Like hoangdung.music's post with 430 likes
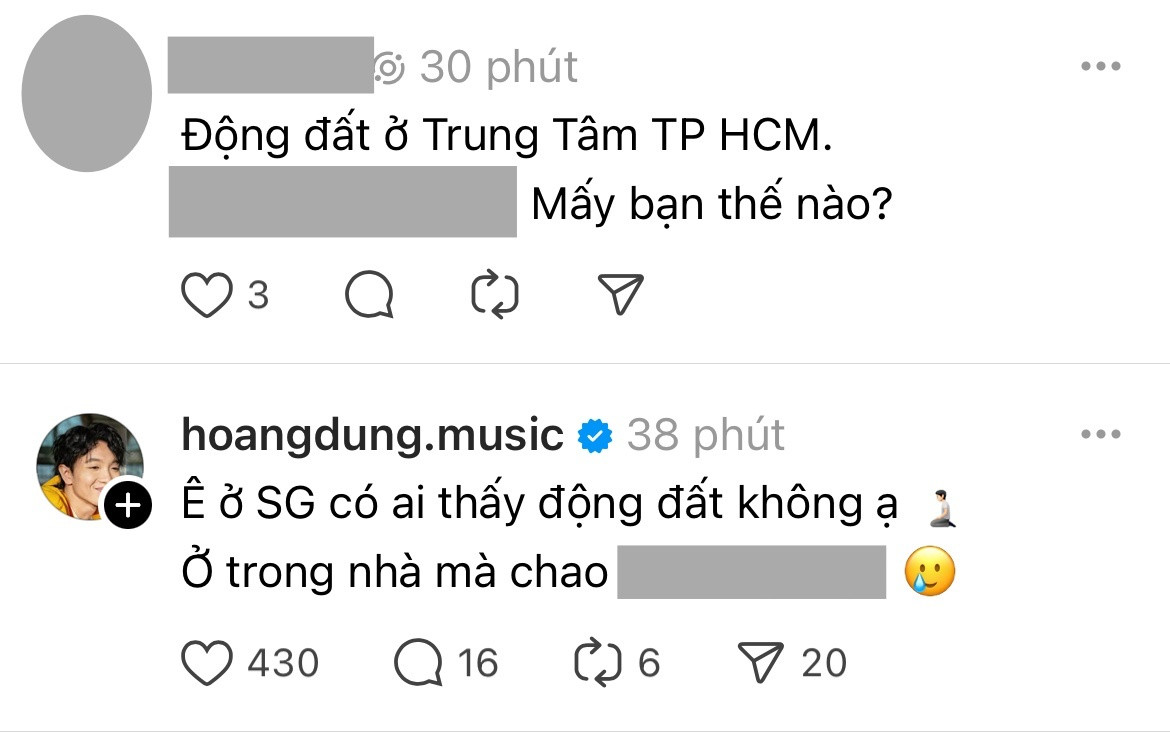 tap(207, 662)
